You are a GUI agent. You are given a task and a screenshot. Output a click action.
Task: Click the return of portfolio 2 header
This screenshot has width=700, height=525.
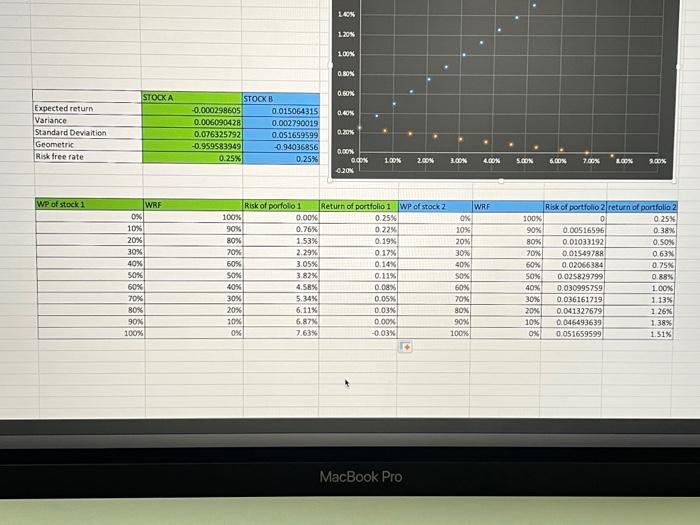tap(642, 207)
